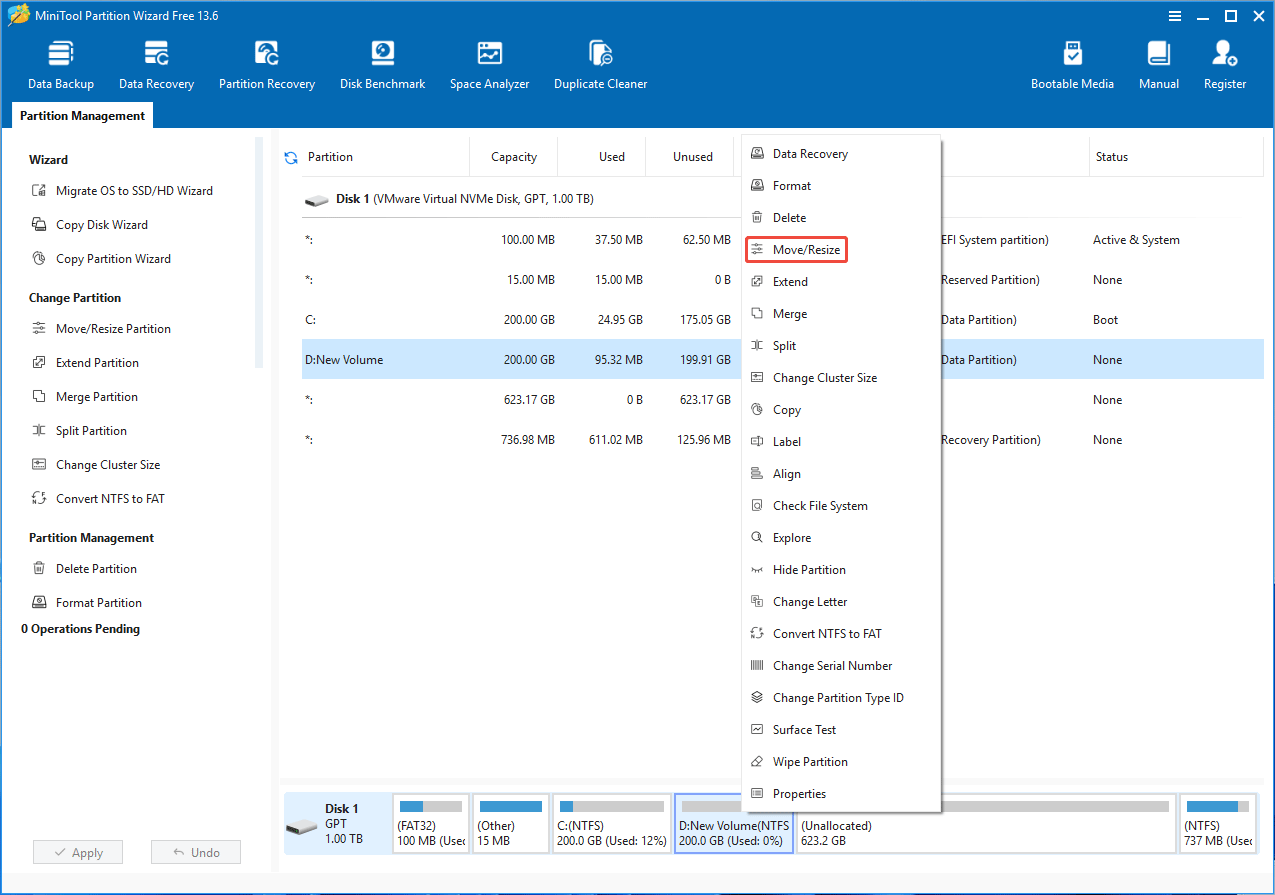Choose Format Partition in sidebar
Viewport: 1275px width, 895px height.
coord(87,603)
